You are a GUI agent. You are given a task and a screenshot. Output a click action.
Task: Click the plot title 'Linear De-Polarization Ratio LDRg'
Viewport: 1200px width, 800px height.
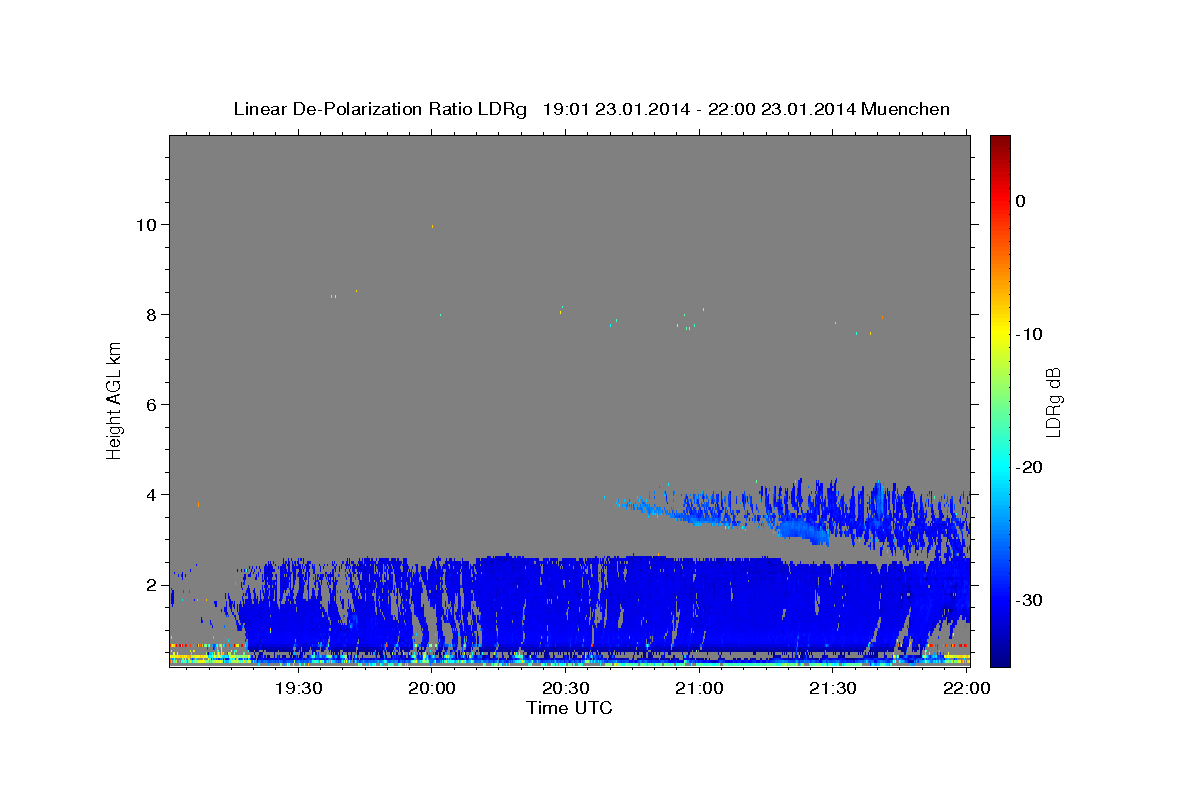point(380,109)
